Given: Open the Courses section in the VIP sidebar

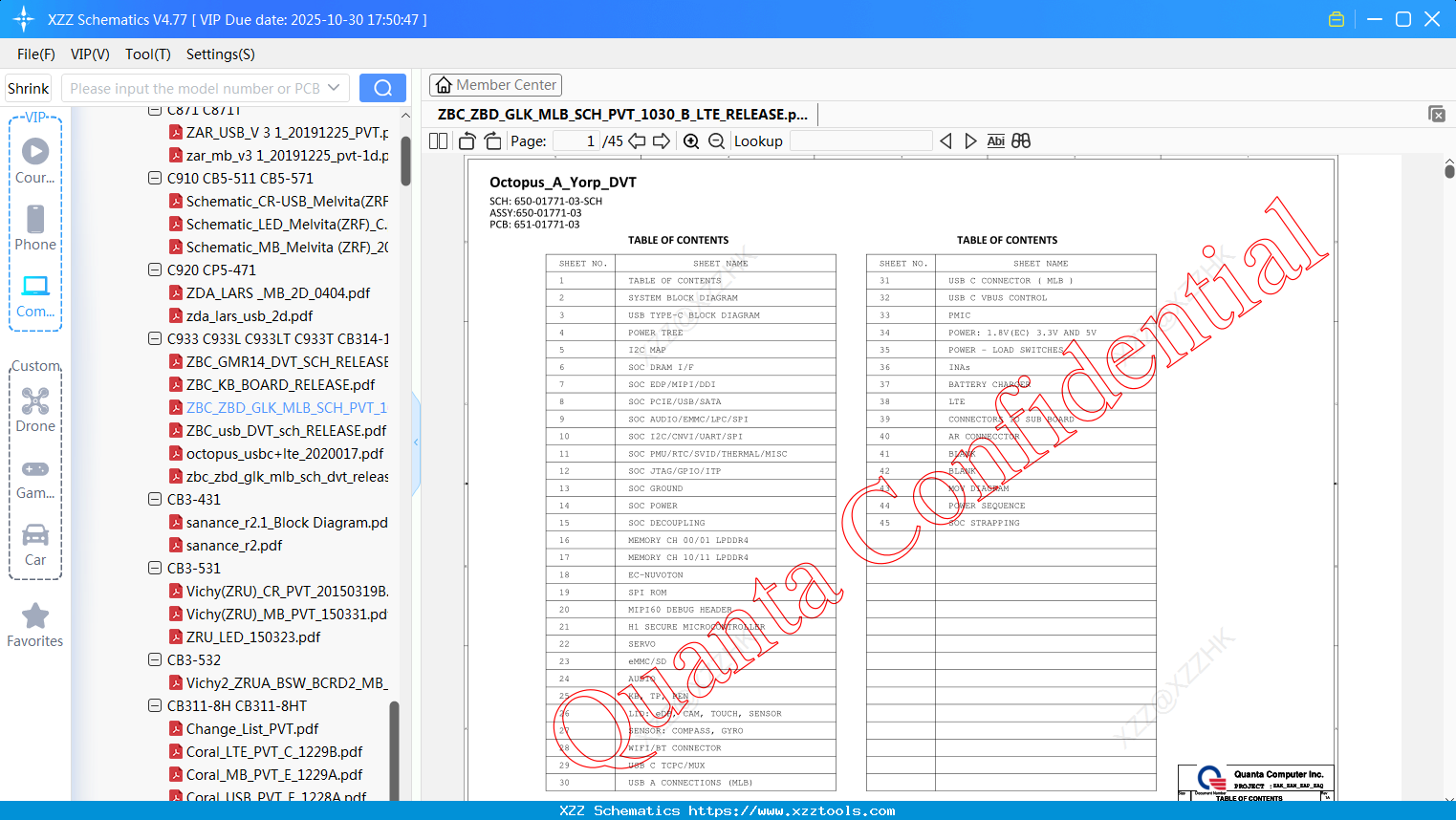Looking at the screenshot, I should coord(35,161).
